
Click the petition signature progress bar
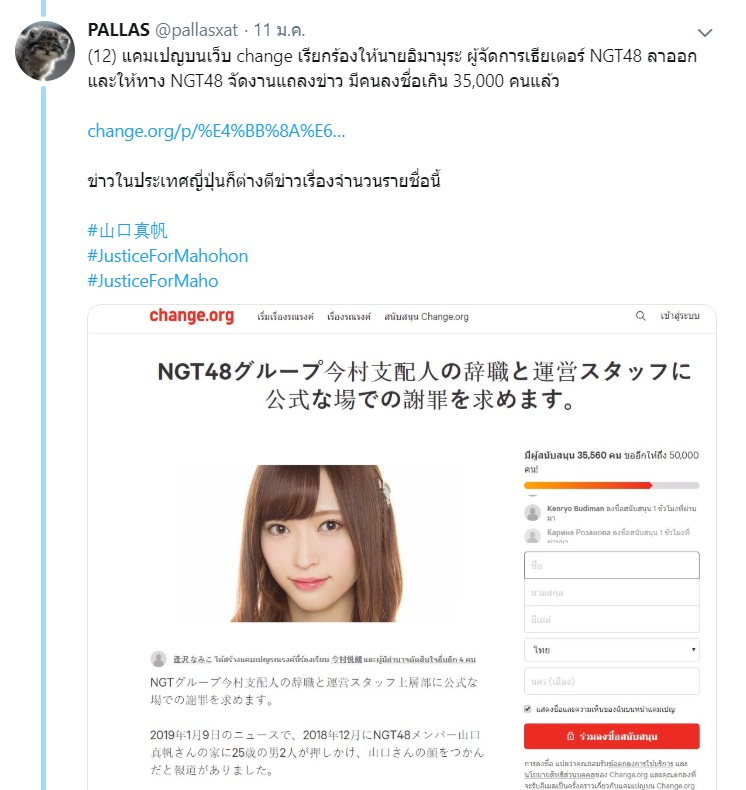(612, 485)
